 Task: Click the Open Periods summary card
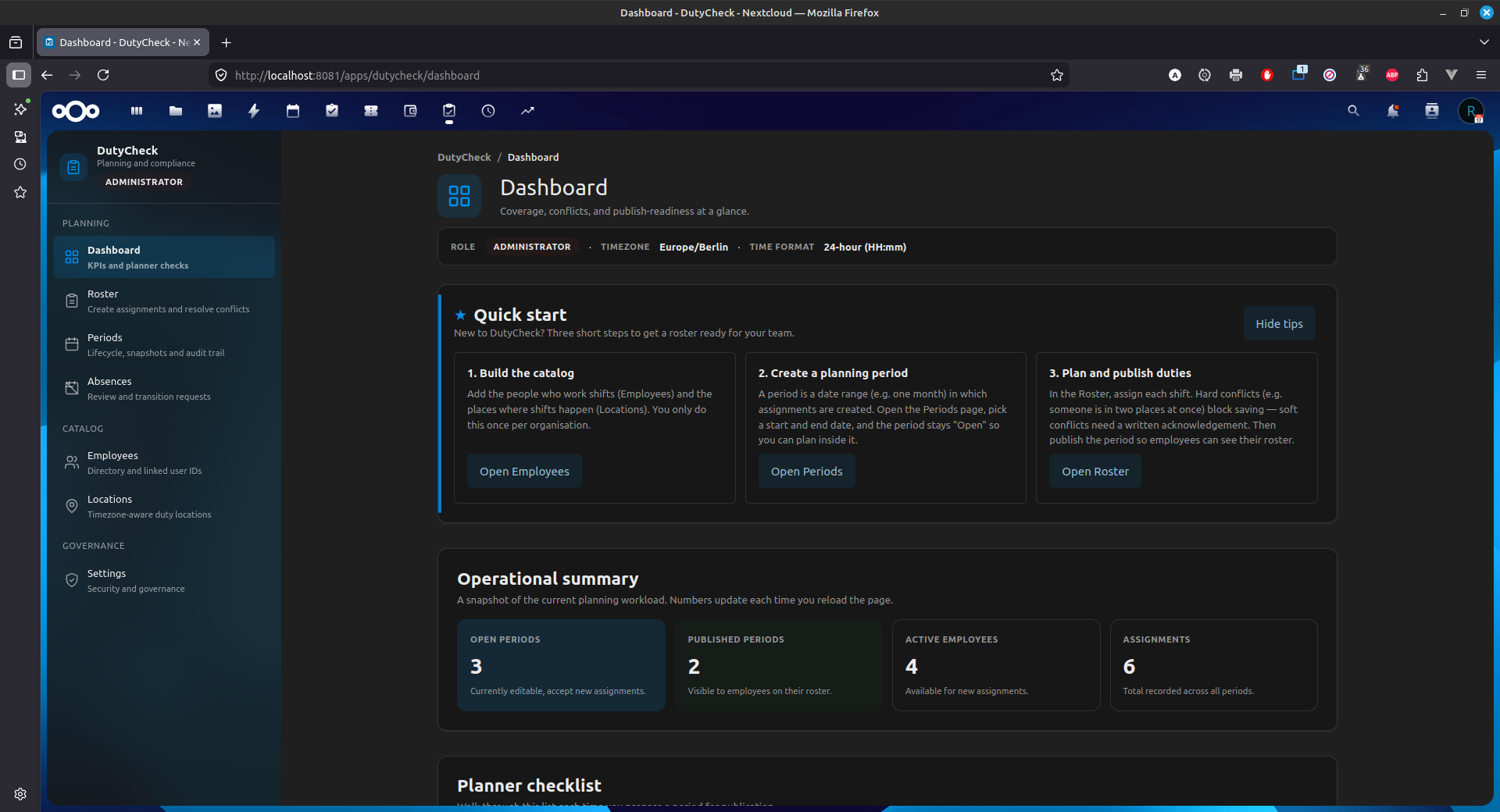coord(561,665)
